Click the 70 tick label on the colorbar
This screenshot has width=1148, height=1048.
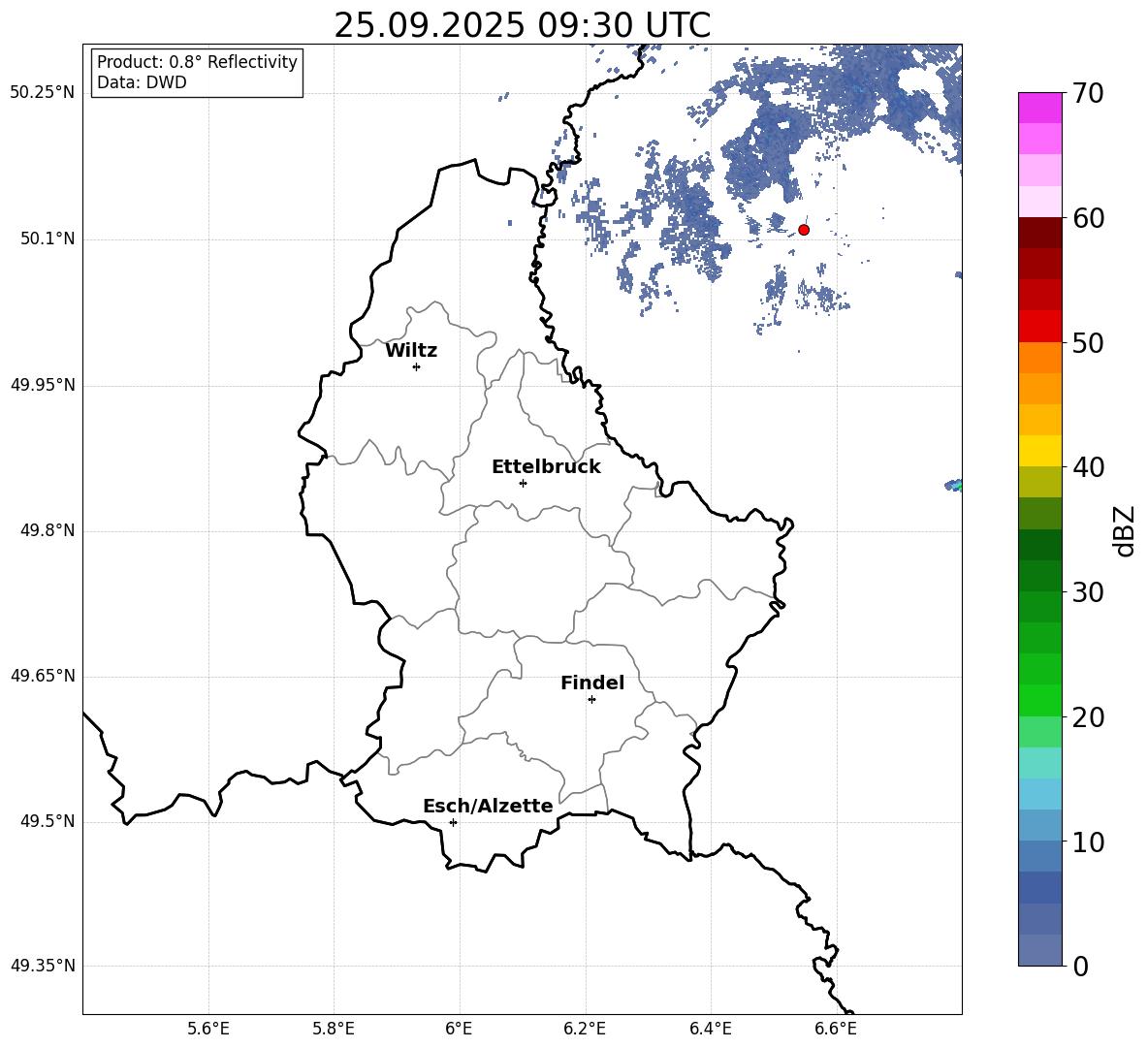tap(1088, 94)
